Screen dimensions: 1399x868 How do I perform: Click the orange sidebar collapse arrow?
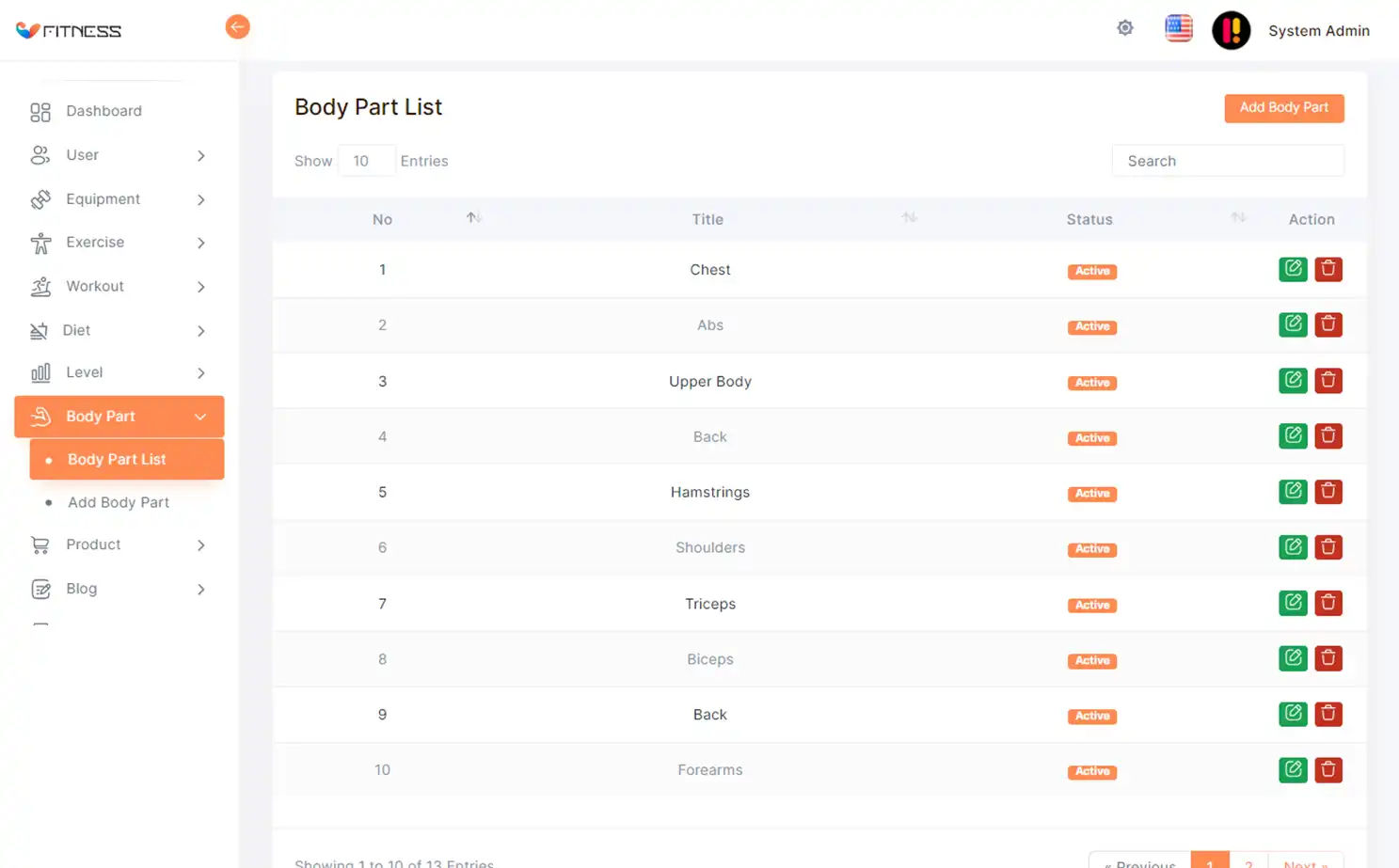[x=237, y=27]
